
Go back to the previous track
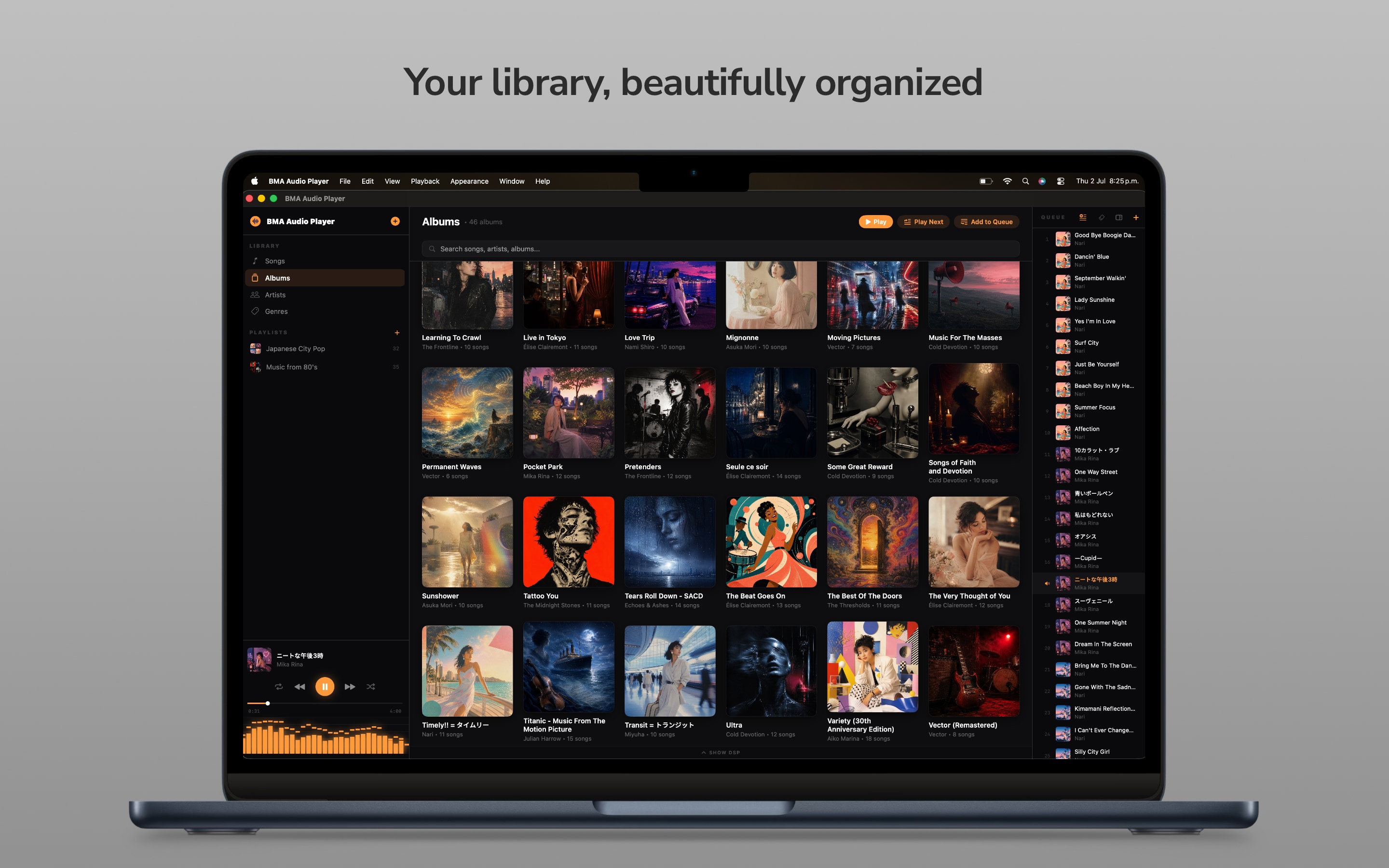[x=300, y=687]
